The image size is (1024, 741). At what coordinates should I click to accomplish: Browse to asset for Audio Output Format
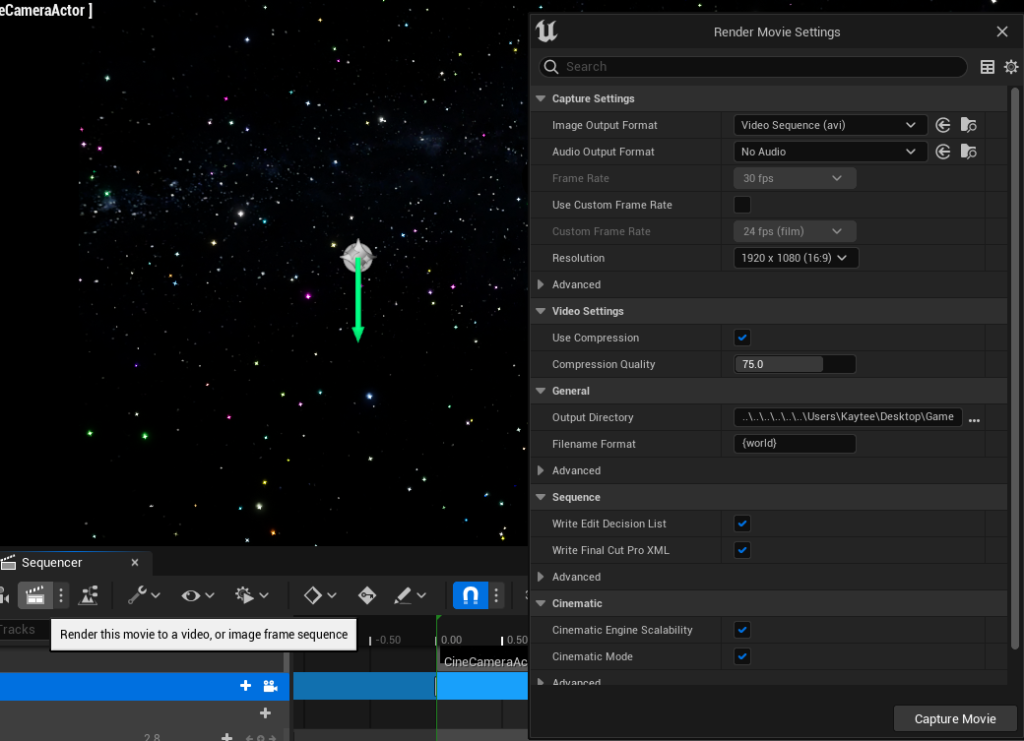967,152
